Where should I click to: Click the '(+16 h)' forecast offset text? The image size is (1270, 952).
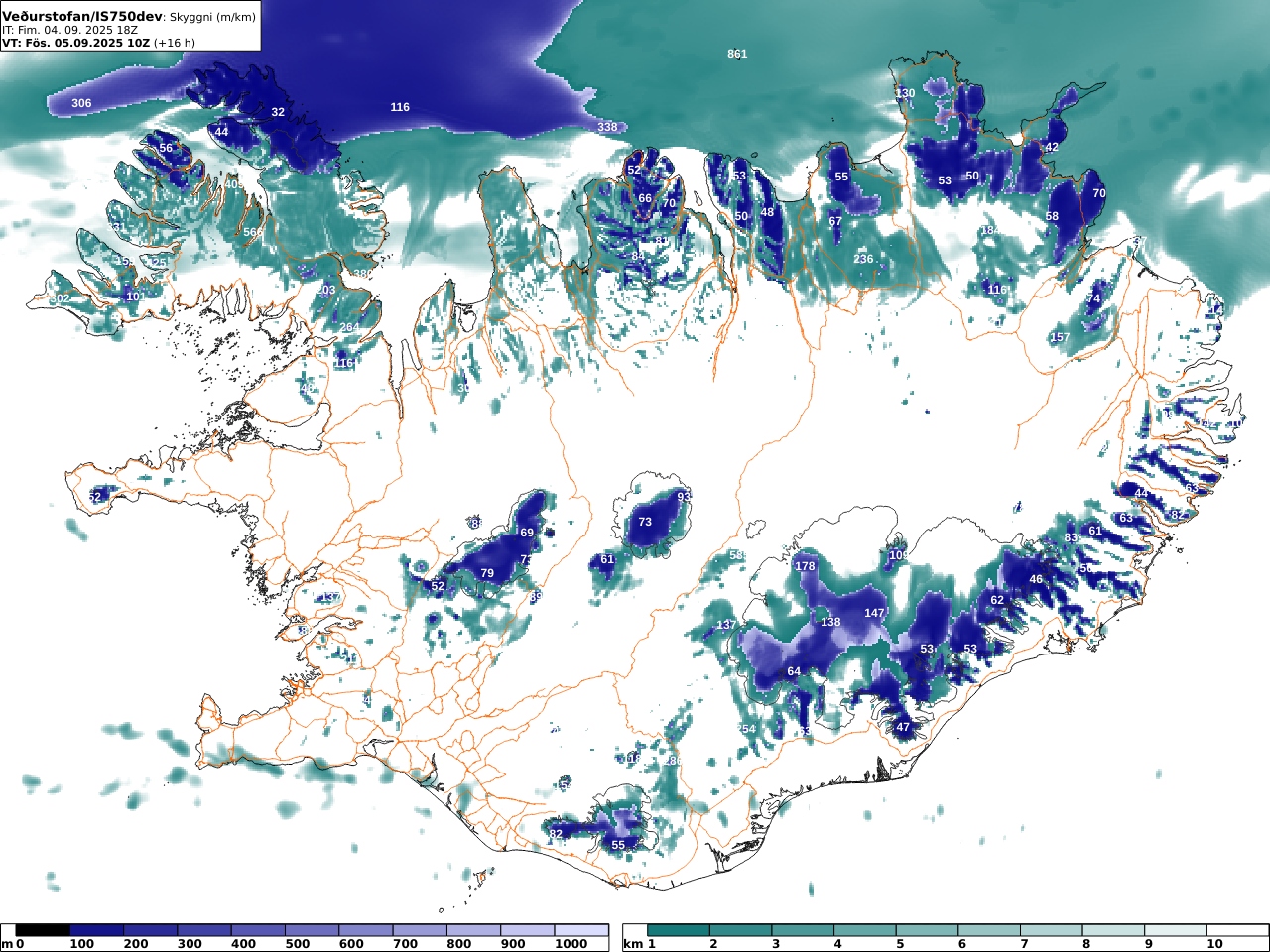pyautogui.click(x=175, y=43)
